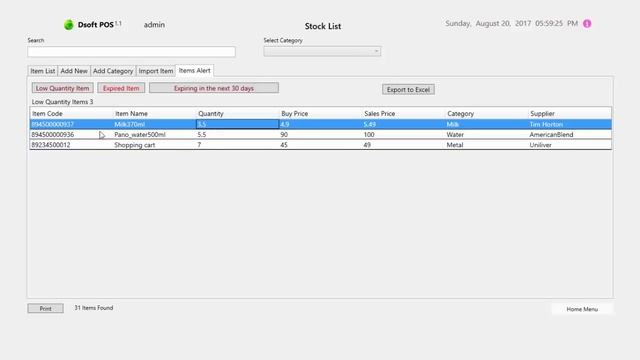This screenshot has height=360, width=640.
Task: Sort by the Item Name column header
Action: tap(155, 113)
